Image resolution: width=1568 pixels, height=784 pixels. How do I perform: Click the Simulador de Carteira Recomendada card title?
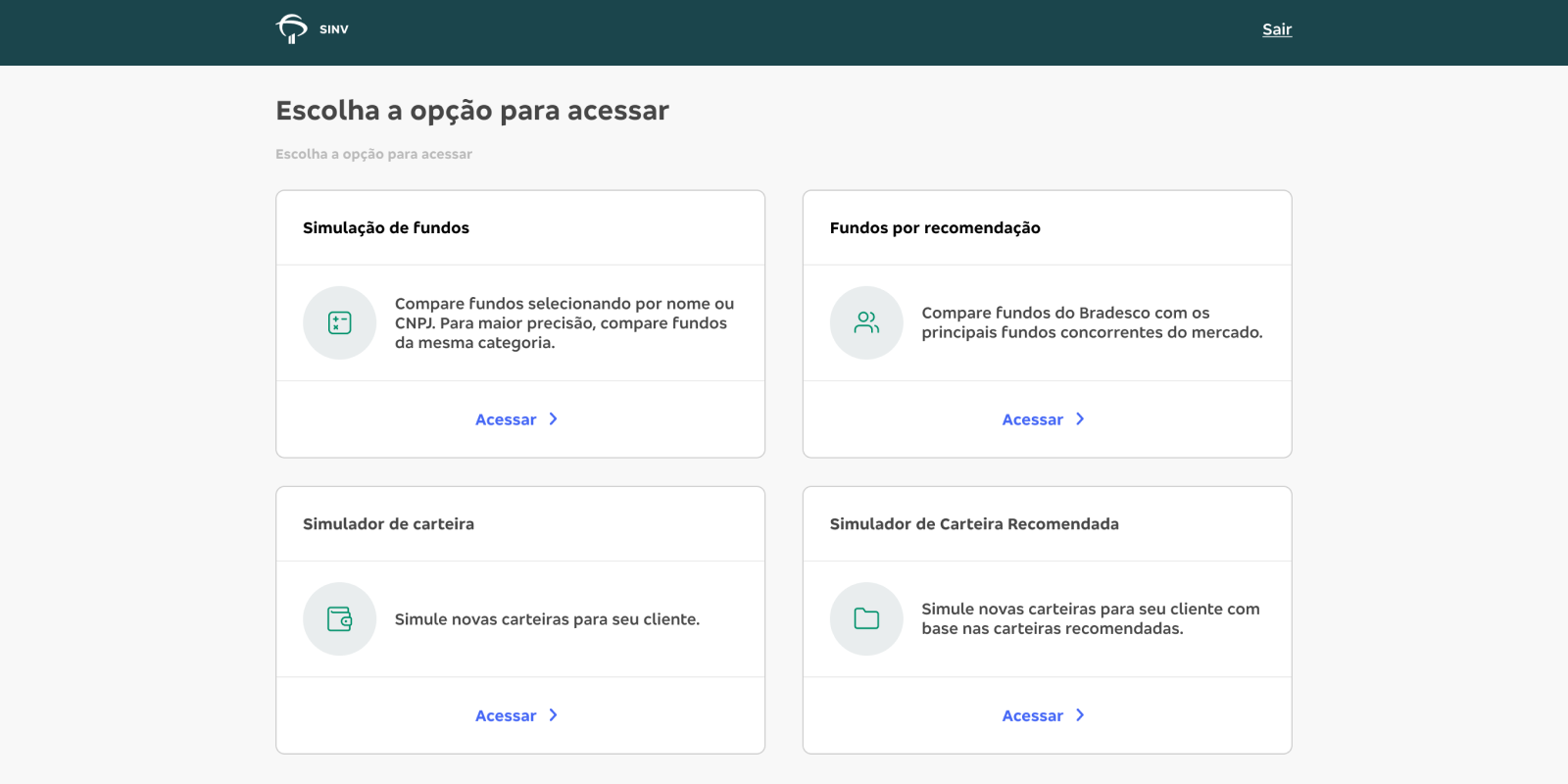click(974, 524)
